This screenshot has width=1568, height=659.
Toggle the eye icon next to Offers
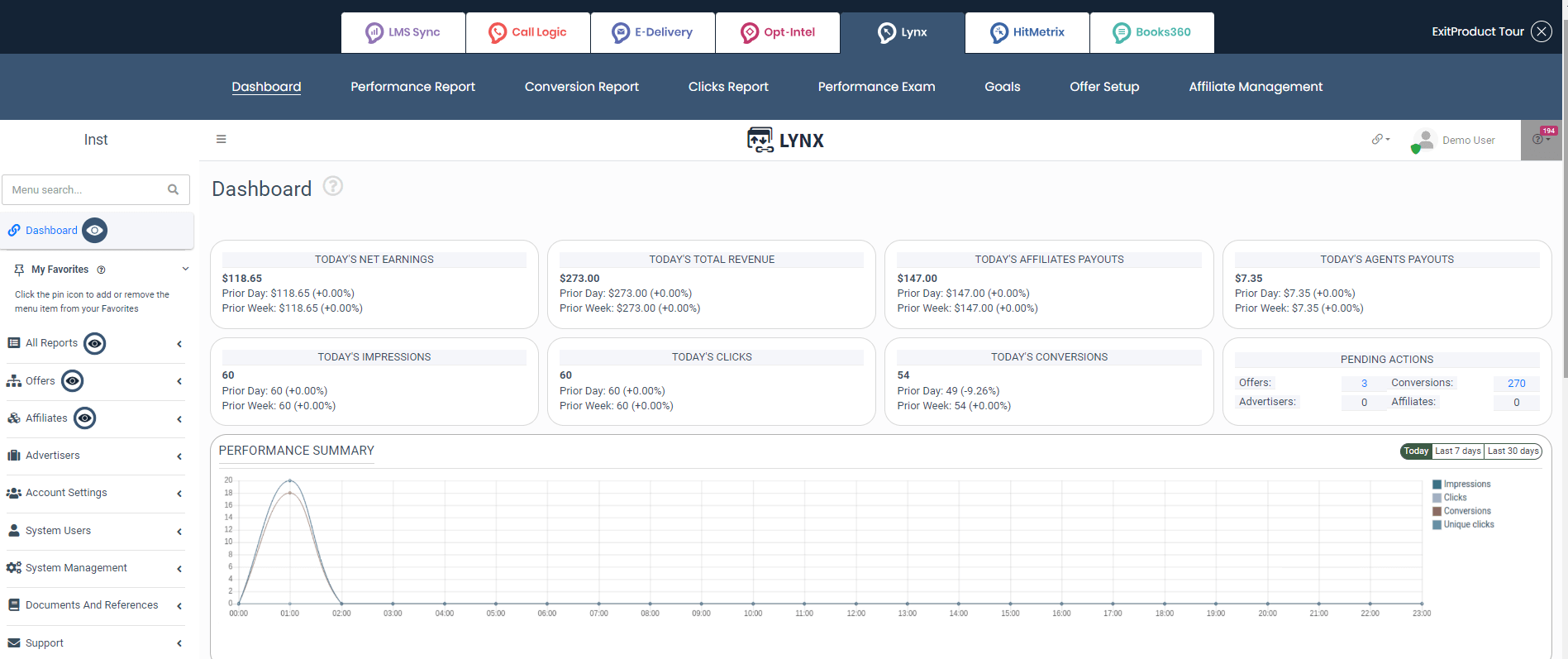click(x=73, y=381)
